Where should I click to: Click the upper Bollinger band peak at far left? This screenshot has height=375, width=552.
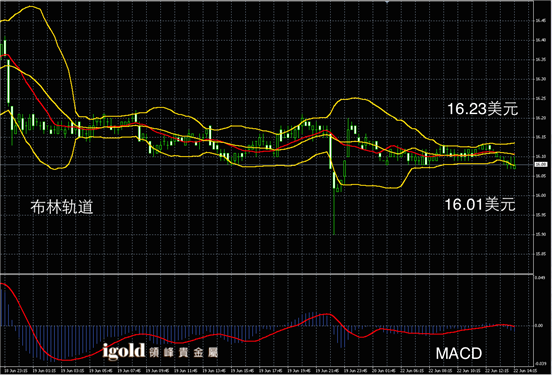(x=31, y=7)
